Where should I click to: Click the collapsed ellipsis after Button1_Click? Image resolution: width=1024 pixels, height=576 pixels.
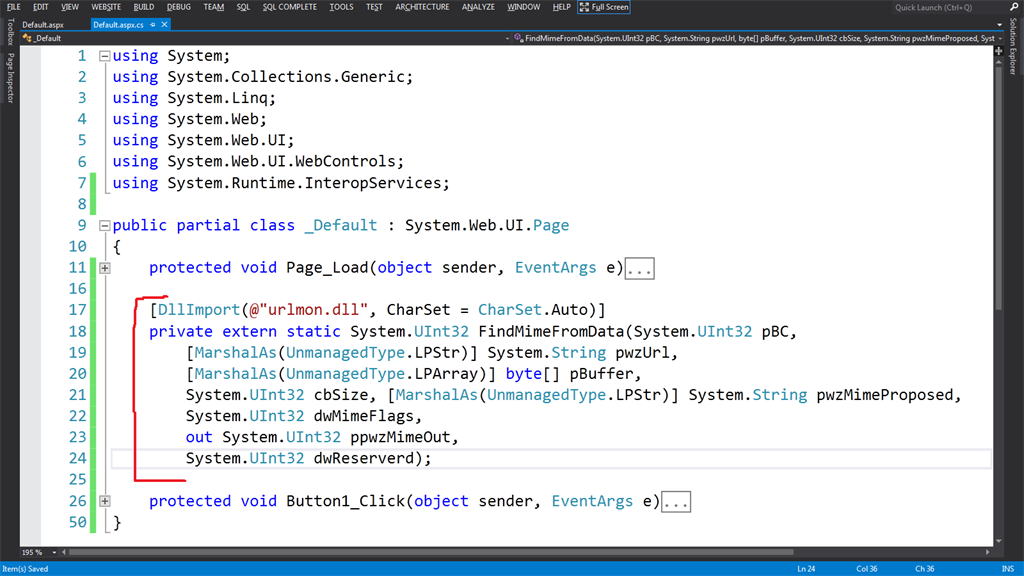point(676,502)
